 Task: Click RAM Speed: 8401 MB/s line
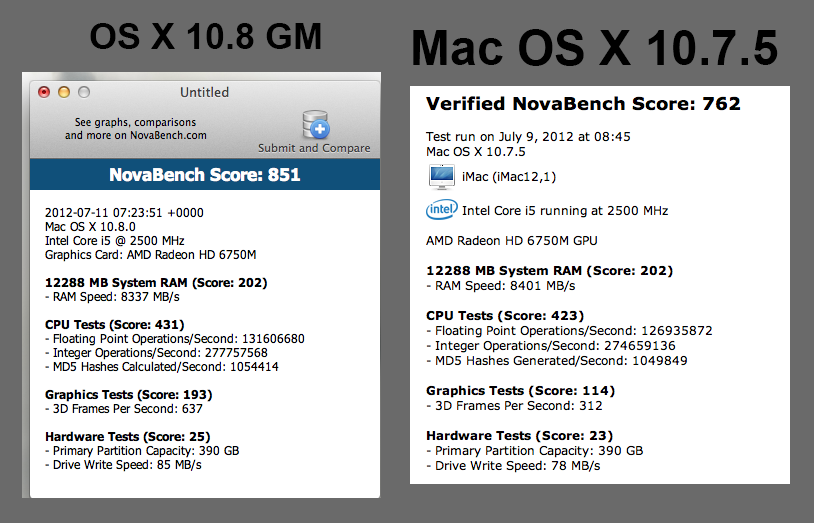click(500, 286)
